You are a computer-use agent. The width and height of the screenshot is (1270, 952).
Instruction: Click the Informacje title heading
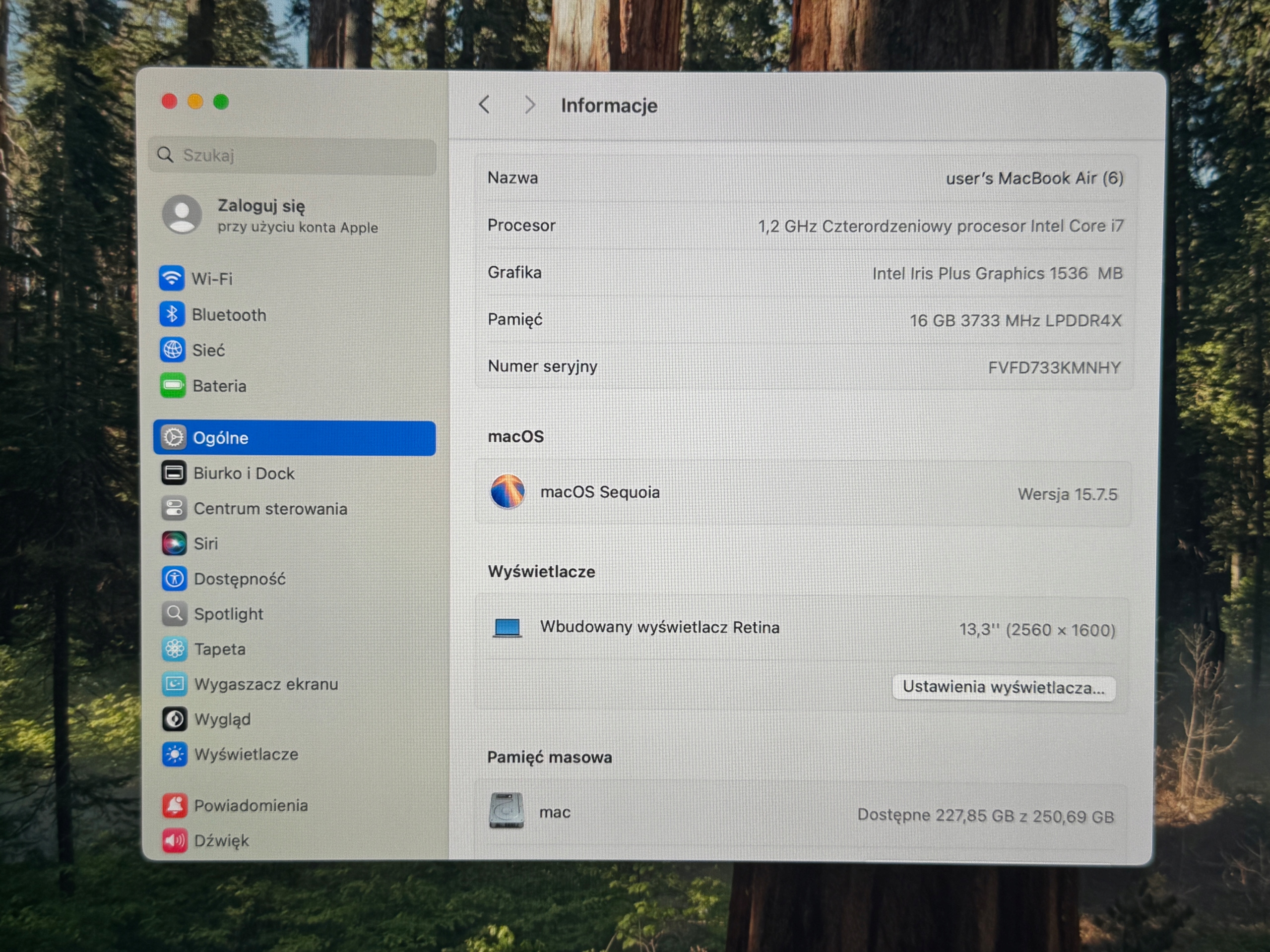coord(609,106)
